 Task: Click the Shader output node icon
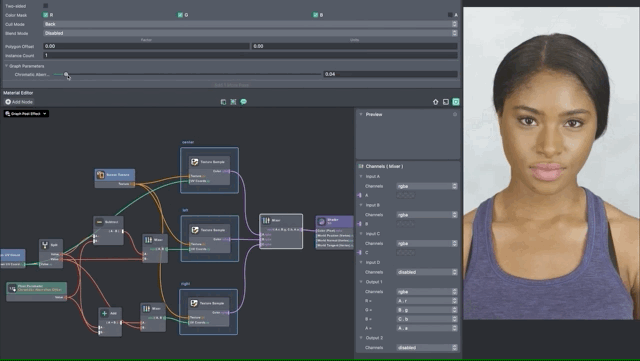coord(322,221)
